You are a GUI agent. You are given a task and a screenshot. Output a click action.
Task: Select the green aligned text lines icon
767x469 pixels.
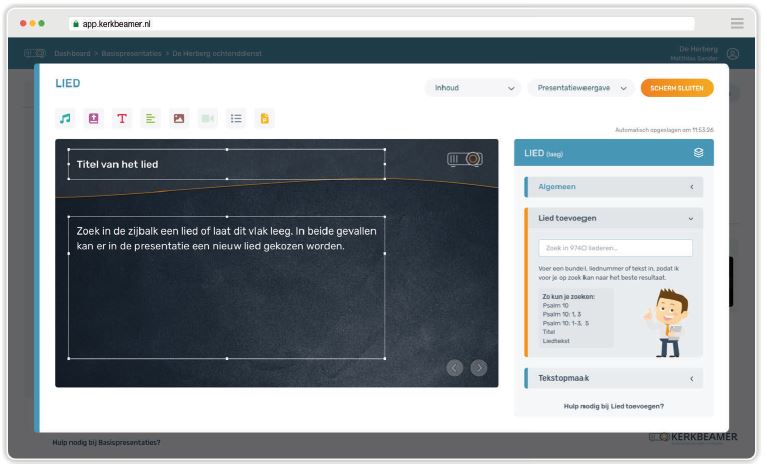[x=151, y=118]
